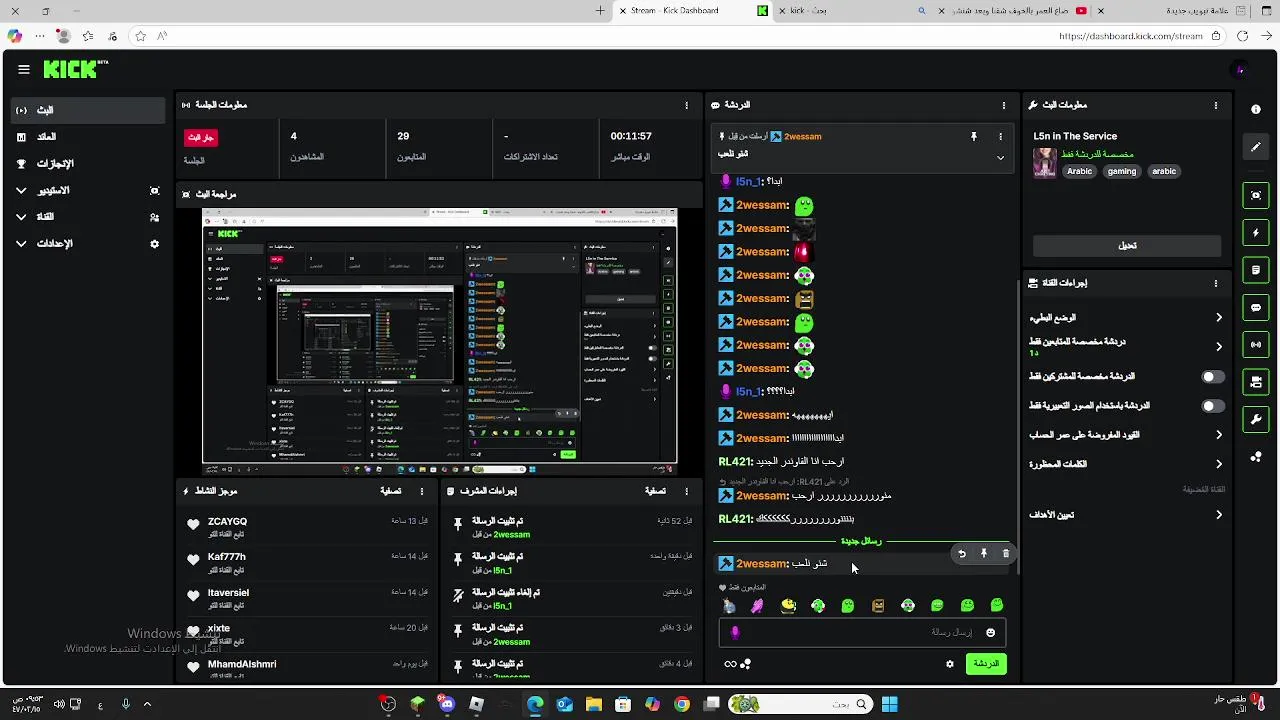Open the account age restrictions setting
Viewport: 1280px width, 720px height.
click(x=1127, y=435)
